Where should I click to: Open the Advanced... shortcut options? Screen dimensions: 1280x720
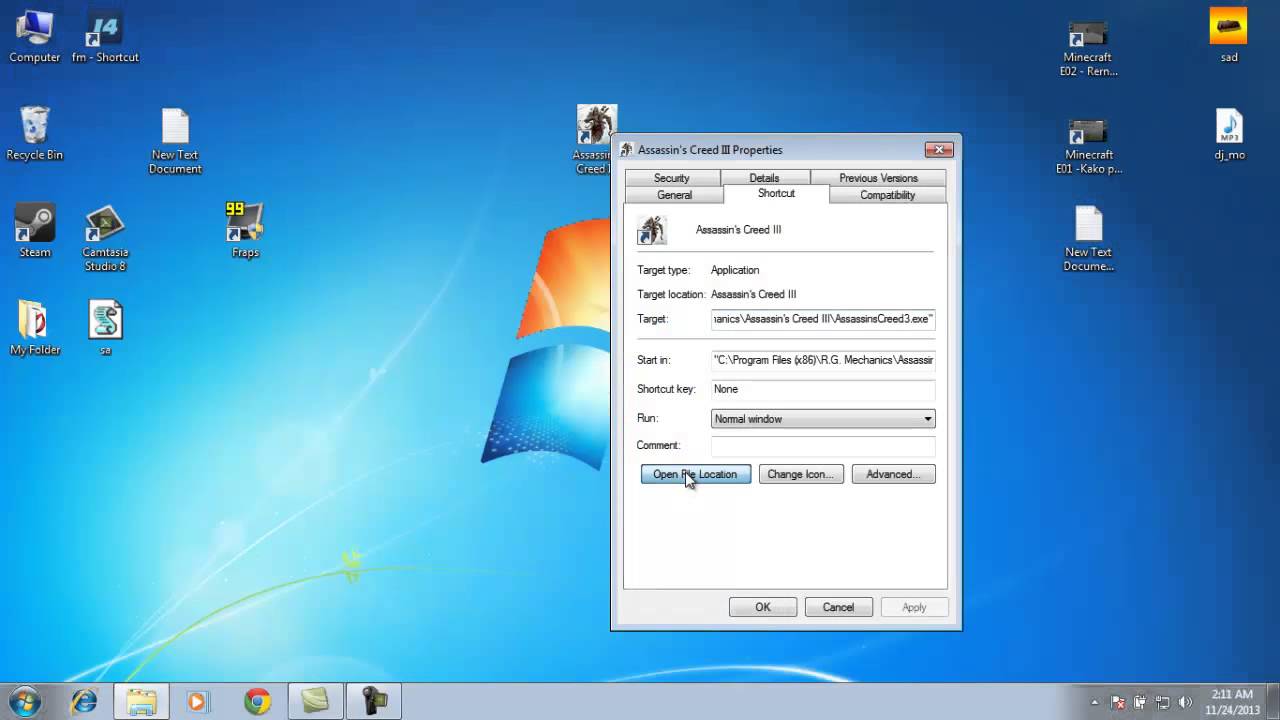893,474
